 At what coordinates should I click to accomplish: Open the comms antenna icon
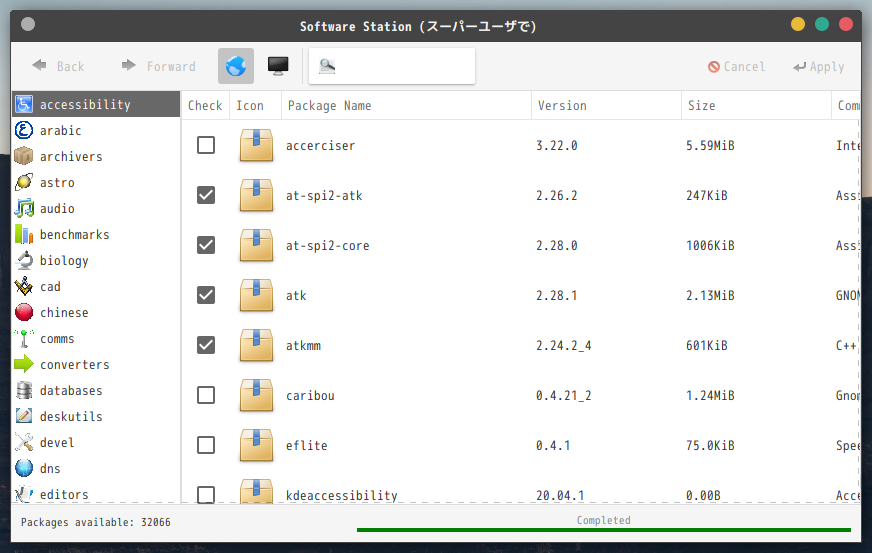point(24,338)
